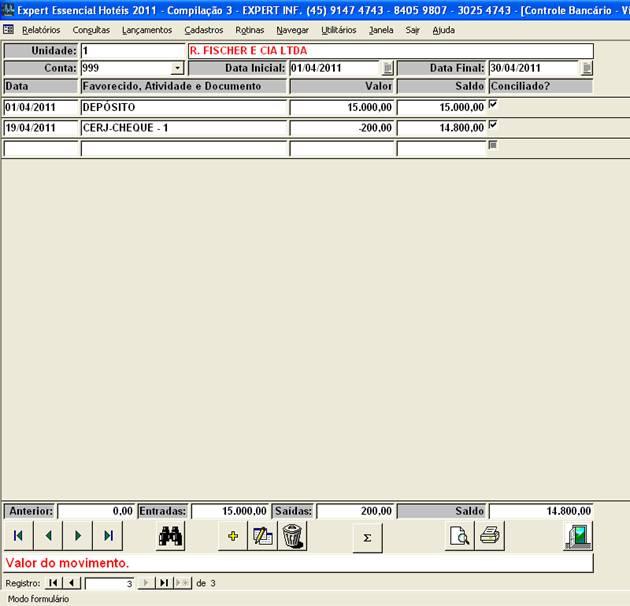This screenshot has height=606, width=630.
Task: Add a new record with plus icon
Action: (233, 536)
